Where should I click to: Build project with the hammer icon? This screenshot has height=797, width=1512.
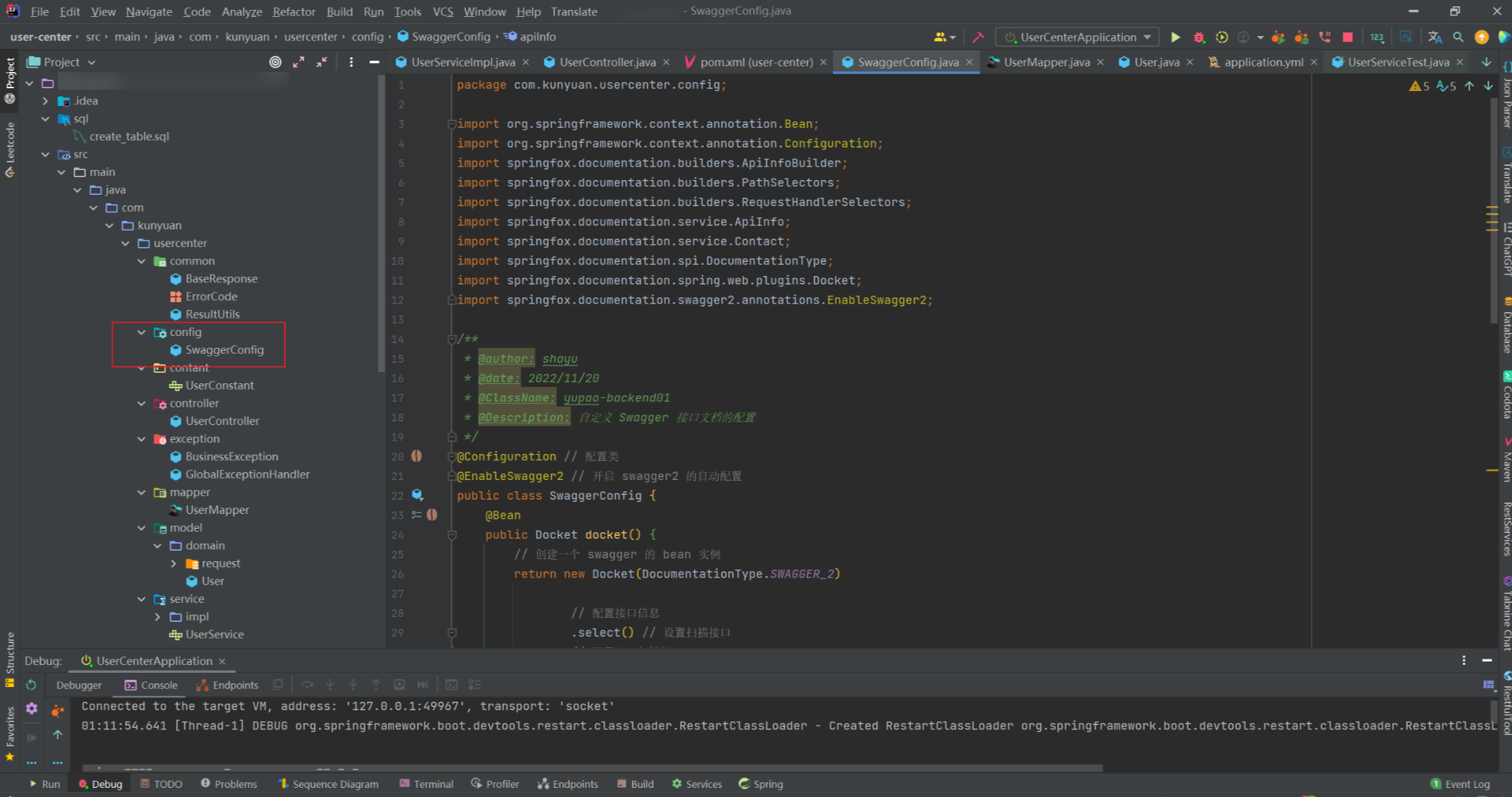pos(978,37)
